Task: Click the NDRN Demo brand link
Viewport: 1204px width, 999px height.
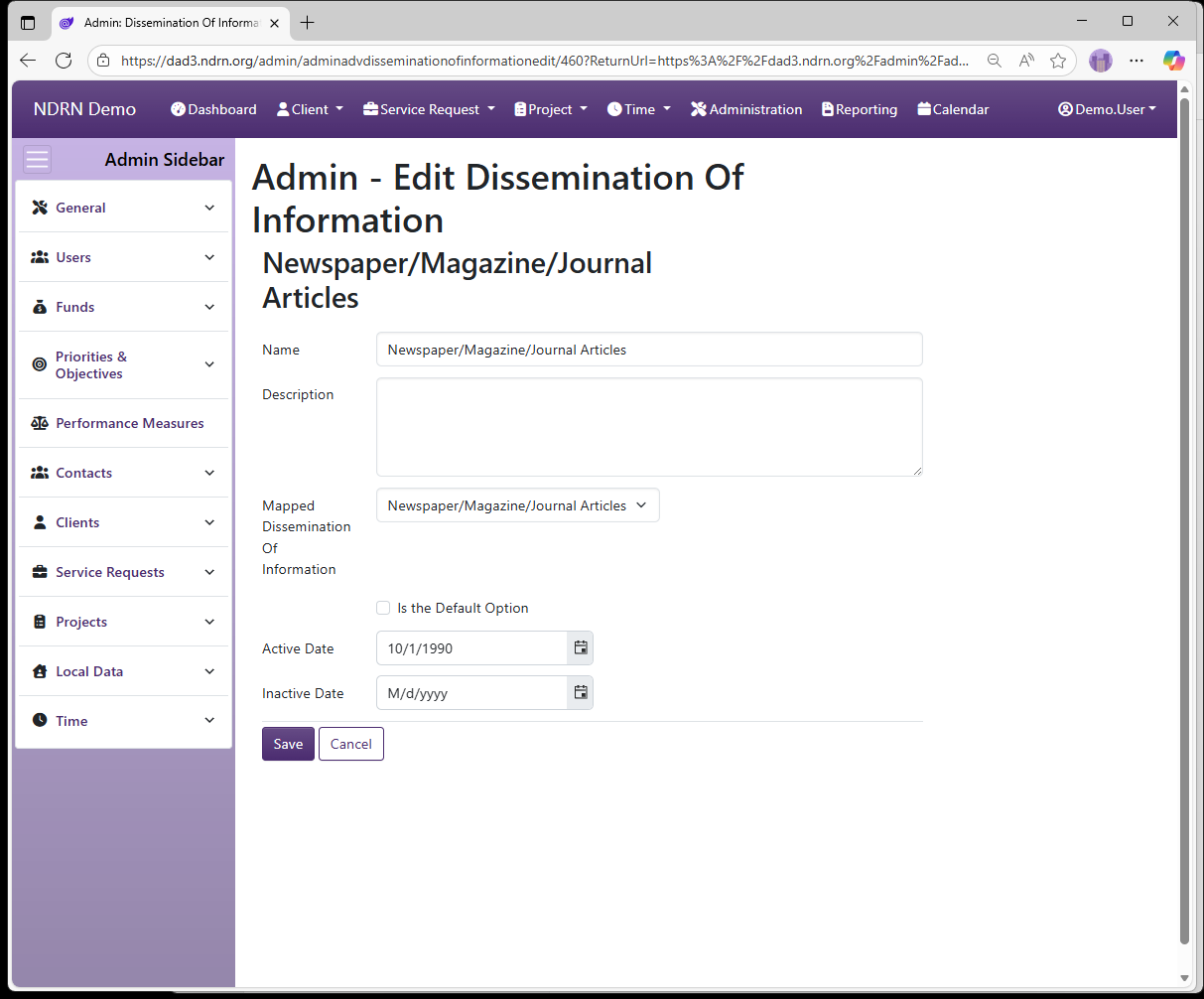Action: (84, 109)
